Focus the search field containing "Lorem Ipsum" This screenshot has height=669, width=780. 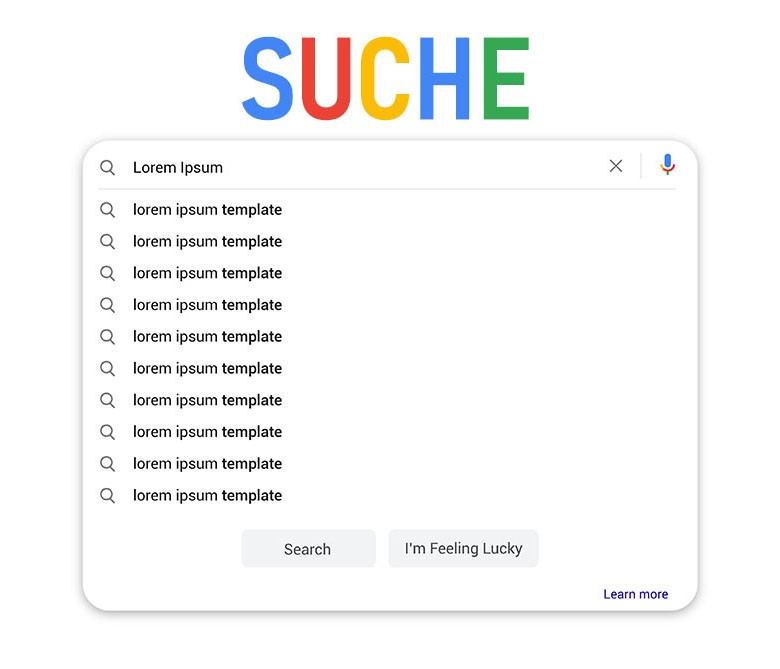(x=360, y=167)
